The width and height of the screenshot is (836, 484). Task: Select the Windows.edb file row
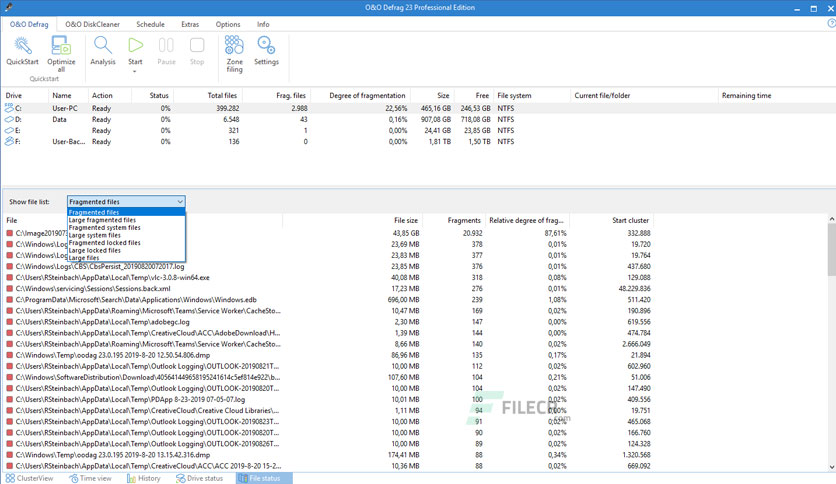[328, 300]
